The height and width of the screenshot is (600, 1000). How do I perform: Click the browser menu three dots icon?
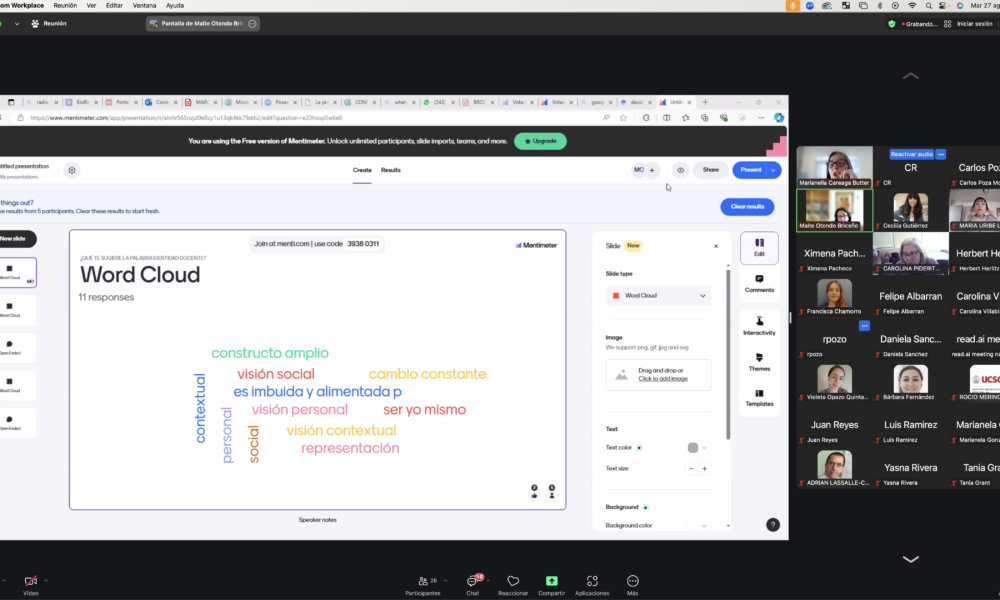[x=761, y=118]
